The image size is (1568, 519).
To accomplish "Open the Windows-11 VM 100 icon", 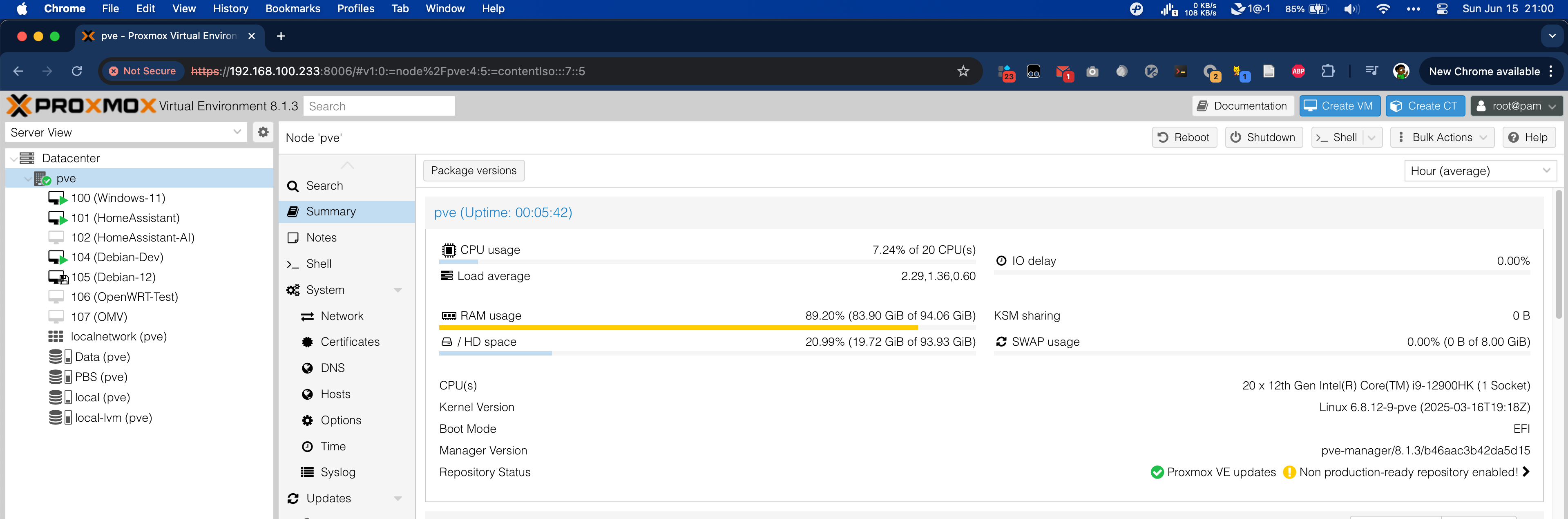I will [x=57, y=198].
